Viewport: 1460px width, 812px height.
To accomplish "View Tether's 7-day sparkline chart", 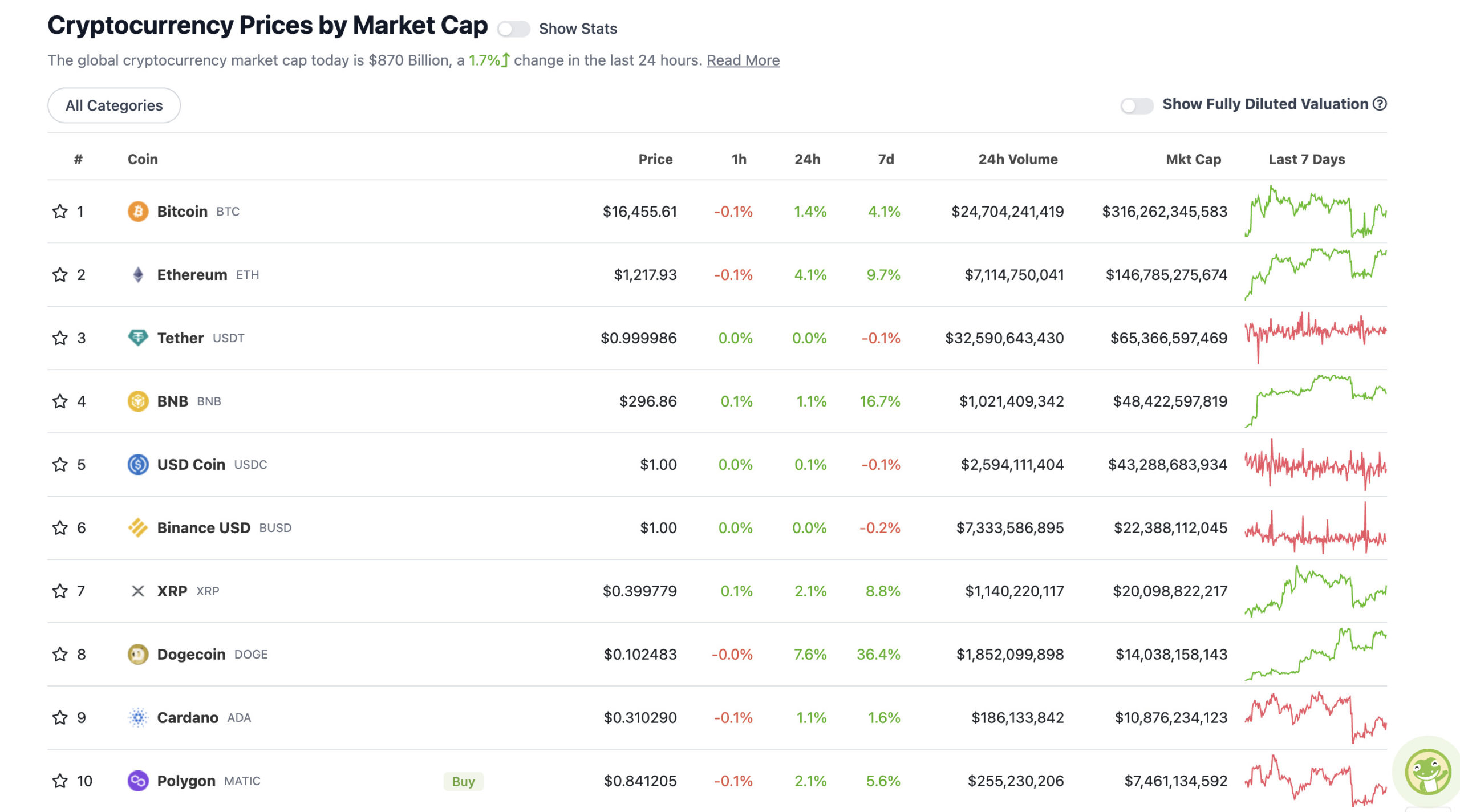I will (x=1316, y=338).
